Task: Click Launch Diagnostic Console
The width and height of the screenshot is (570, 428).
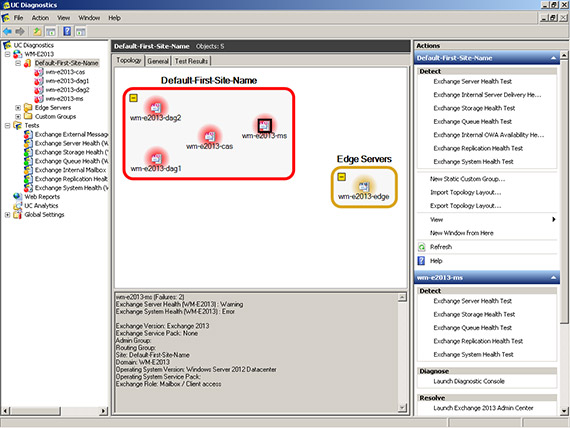Action: pyautogui.click(x=469, y=381)
